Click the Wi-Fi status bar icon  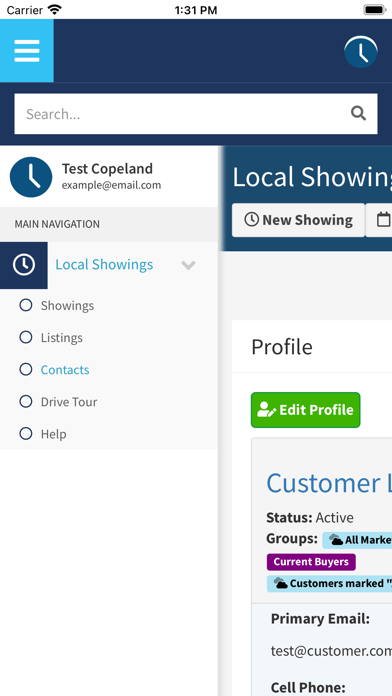55,9
